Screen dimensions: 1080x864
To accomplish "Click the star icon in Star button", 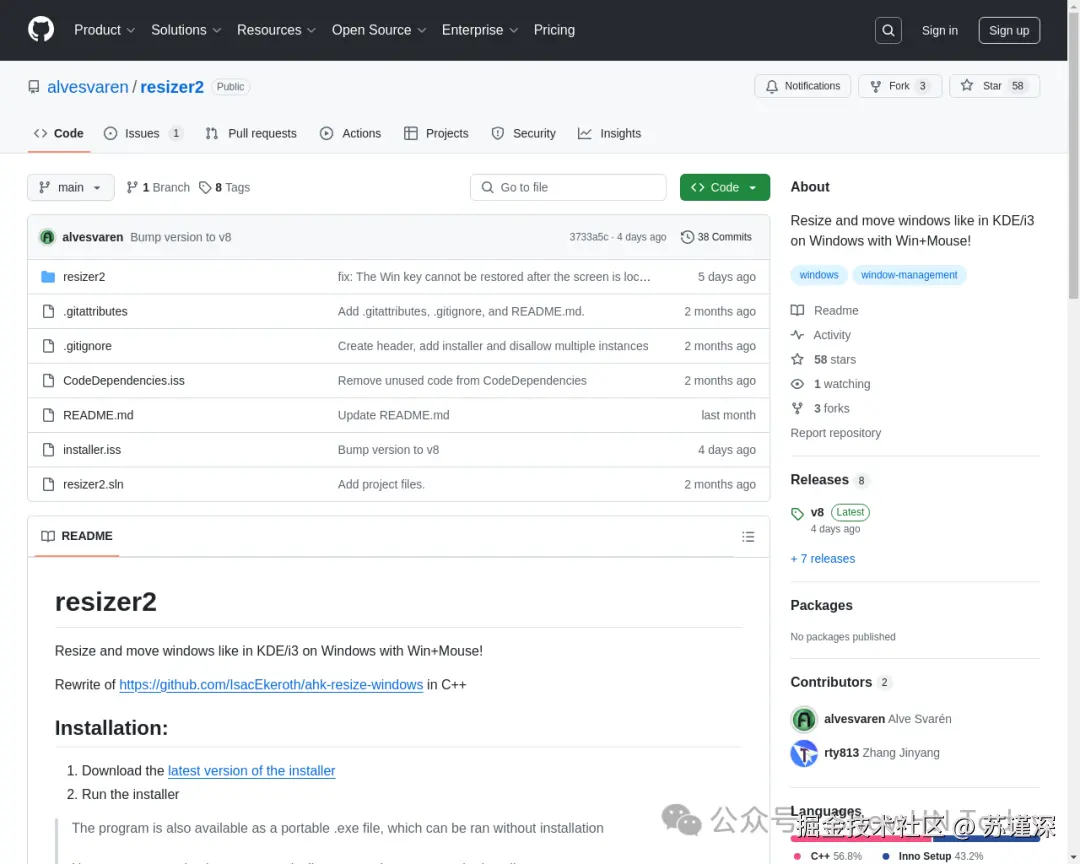I will [967, 85].
